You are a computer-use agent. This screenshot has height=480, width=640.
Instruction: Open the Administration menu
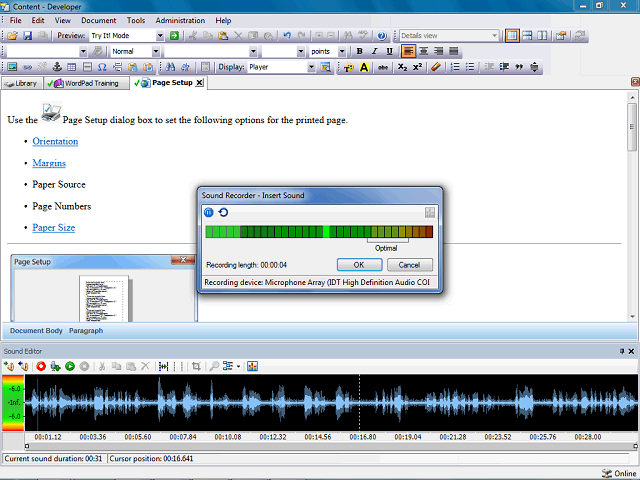pos(180,20)
